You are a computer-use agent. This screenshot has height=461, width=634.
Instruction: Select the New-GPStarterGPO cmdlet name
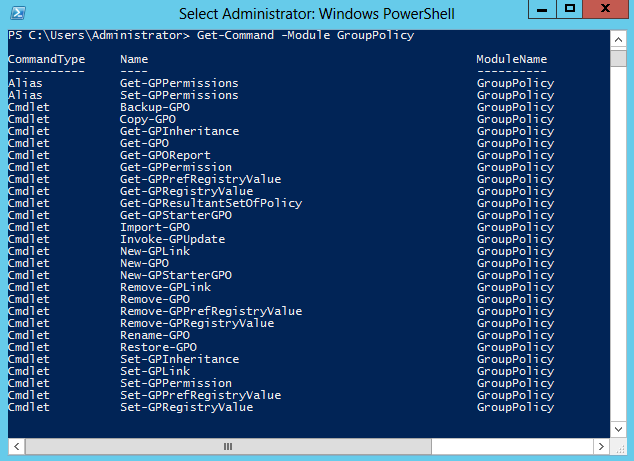point(176,275)
